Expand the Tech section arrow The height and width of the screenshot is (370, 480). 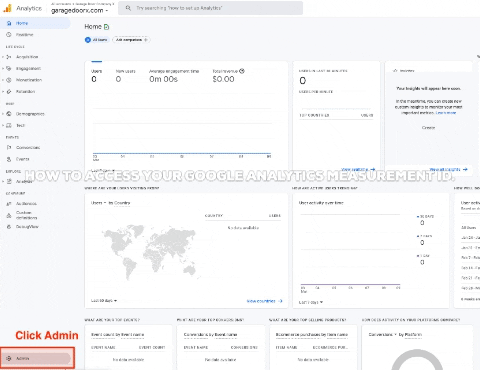coord(3,125)
